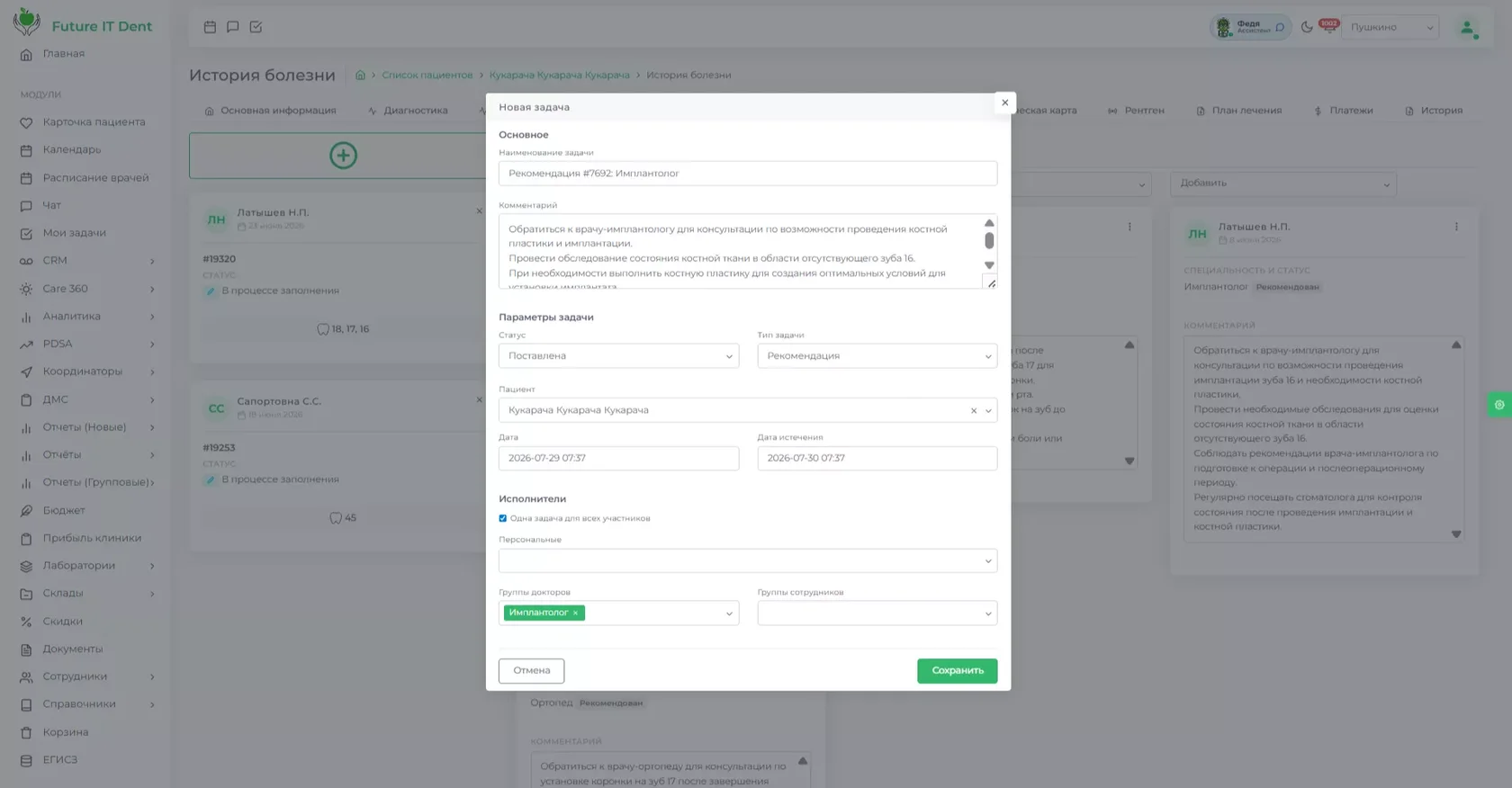1512x788 pixels.
Task: Remove Имплантолог tag with its x icon
Action: (575, 613)
